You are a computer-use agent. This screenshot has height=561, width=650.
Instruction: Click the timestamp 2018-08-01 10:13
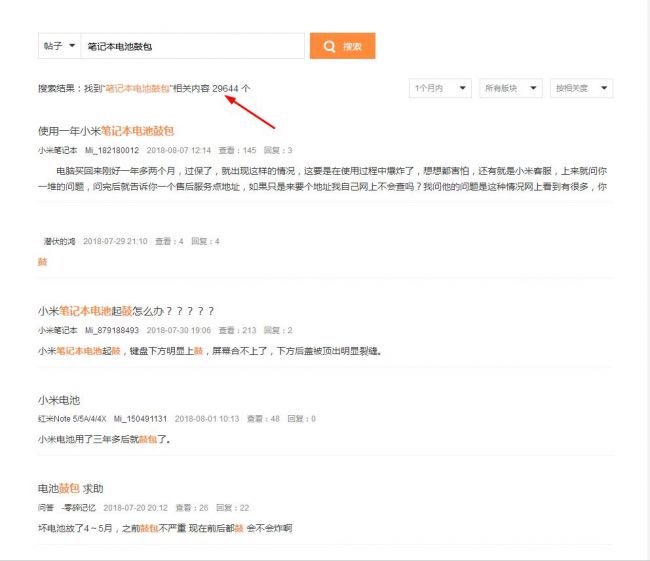click(207, 419)
